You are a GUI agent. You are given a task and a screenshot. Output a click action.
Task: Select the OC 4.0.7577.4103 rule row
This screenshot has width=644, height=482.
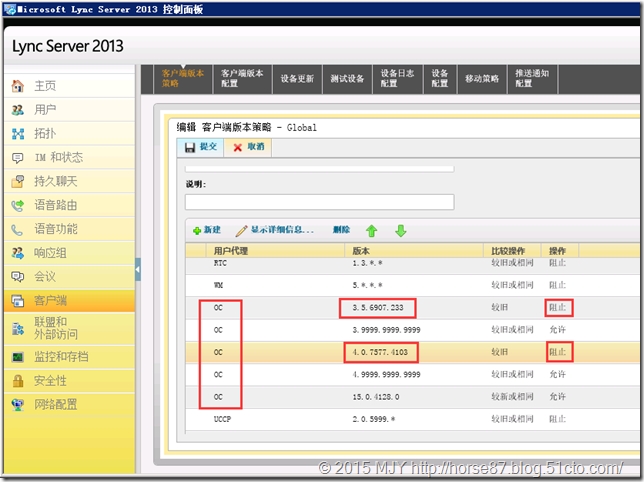[412, 352]
